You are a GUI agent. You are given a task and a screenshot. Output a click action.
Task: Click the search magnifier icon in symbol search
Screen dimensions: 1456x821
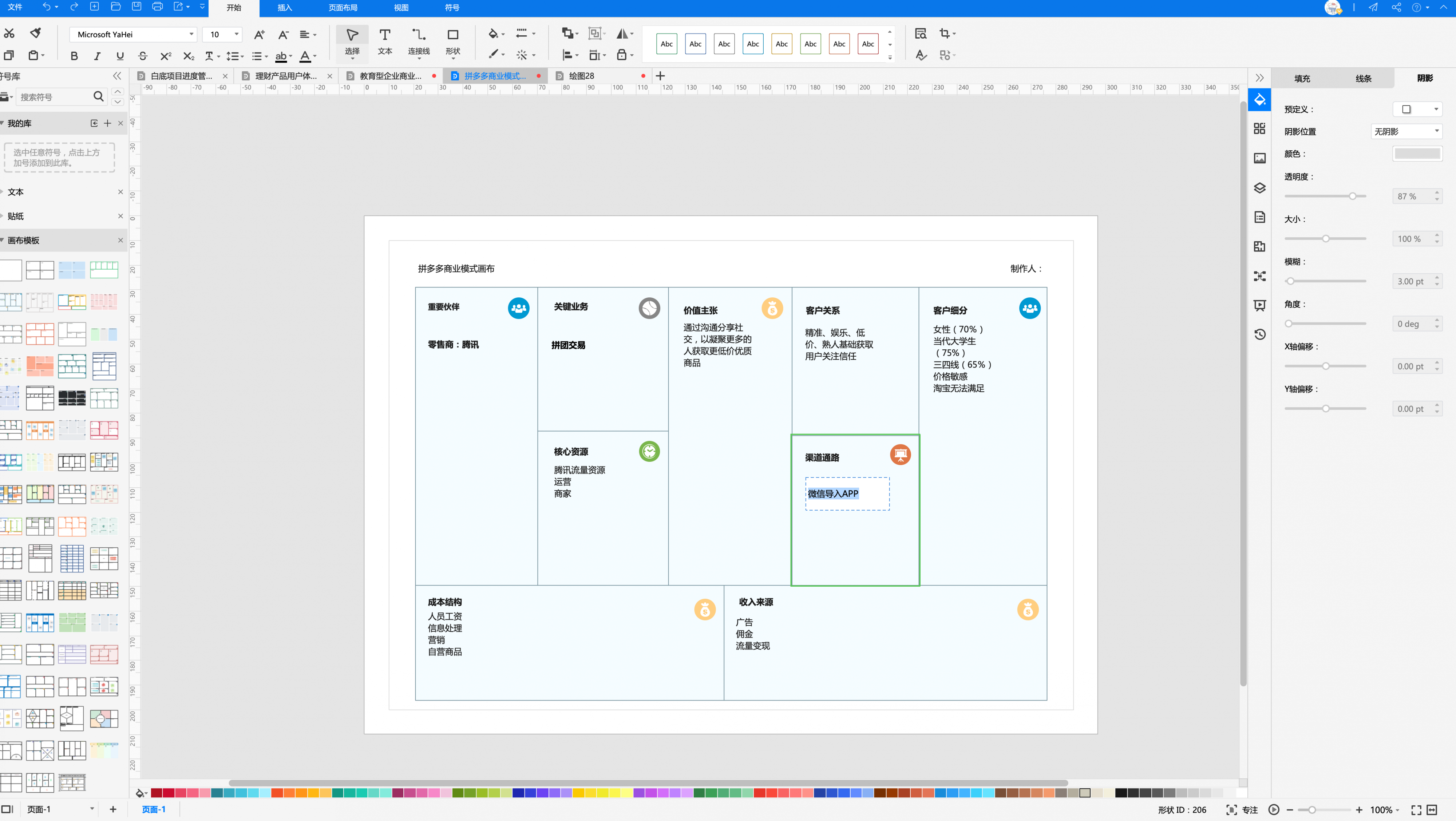pyautogui.click(x=98, y=97)
